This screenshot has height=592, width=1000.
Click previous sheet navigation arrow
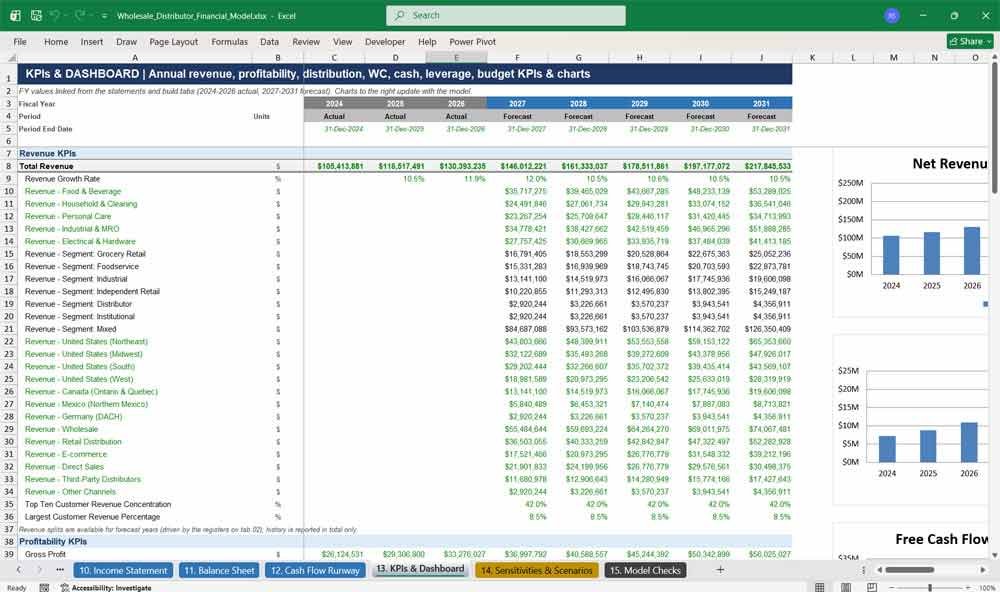[x=18, y=570]
